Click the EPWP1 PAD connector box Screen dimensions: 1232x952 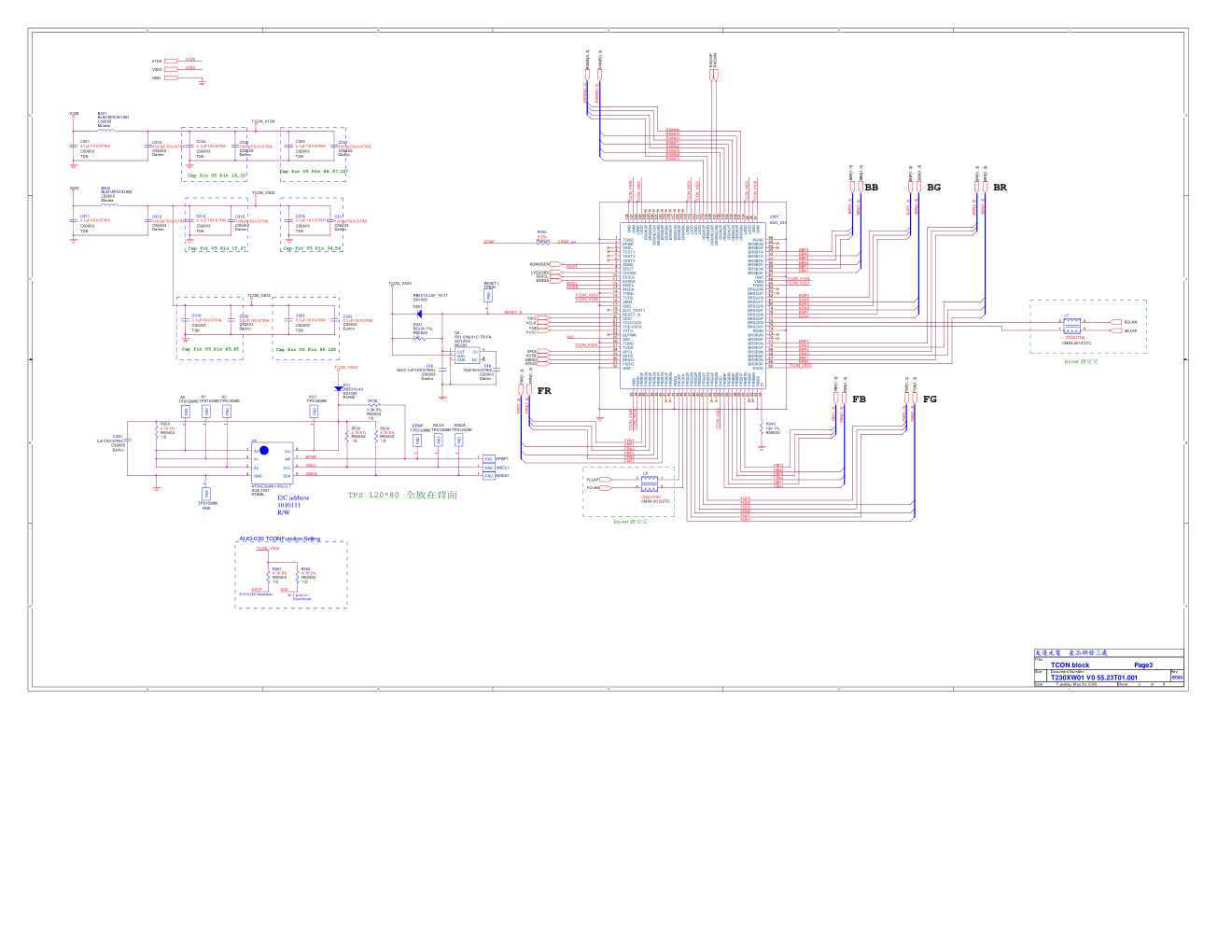[x=488, y=459]
